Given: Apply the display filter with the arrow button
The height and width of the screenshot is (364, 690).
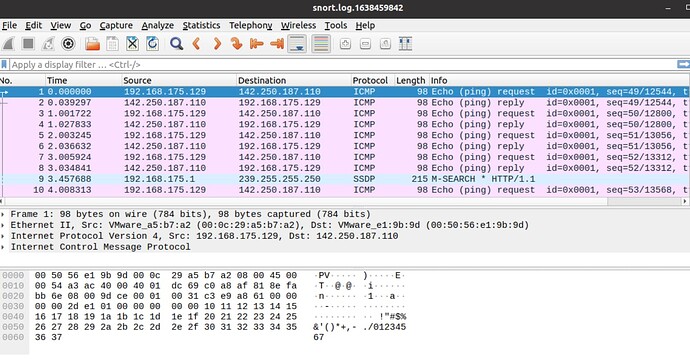Looking at the screenshot, I should click(x=683, y=65).
